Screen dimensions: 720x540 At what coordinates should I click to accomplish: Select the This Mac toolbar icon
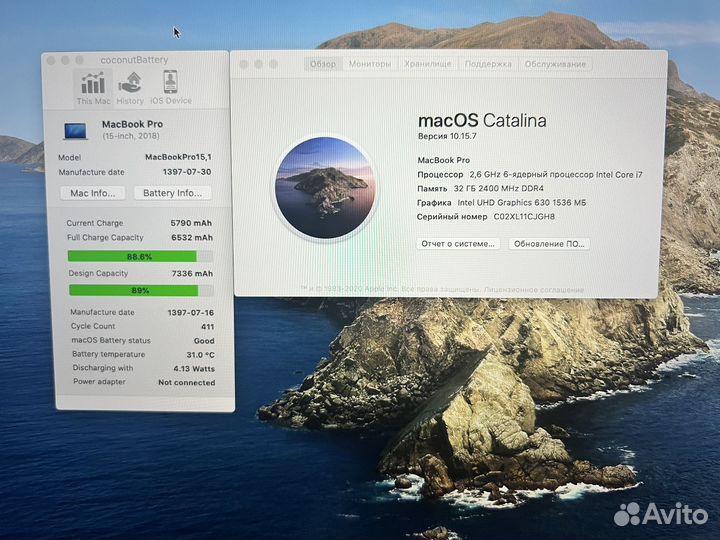pyautogui.click(x=93, y=89)
